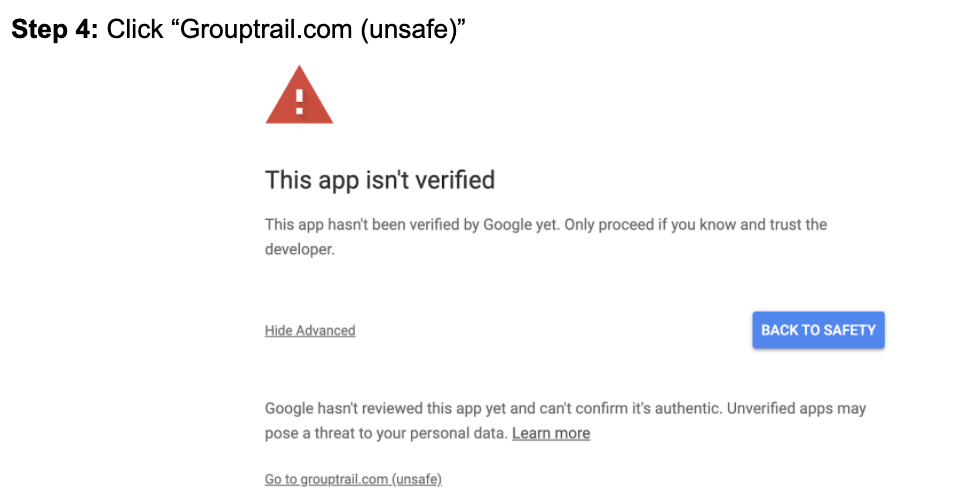Collapse details with Hide Advanced

point(310,331)
